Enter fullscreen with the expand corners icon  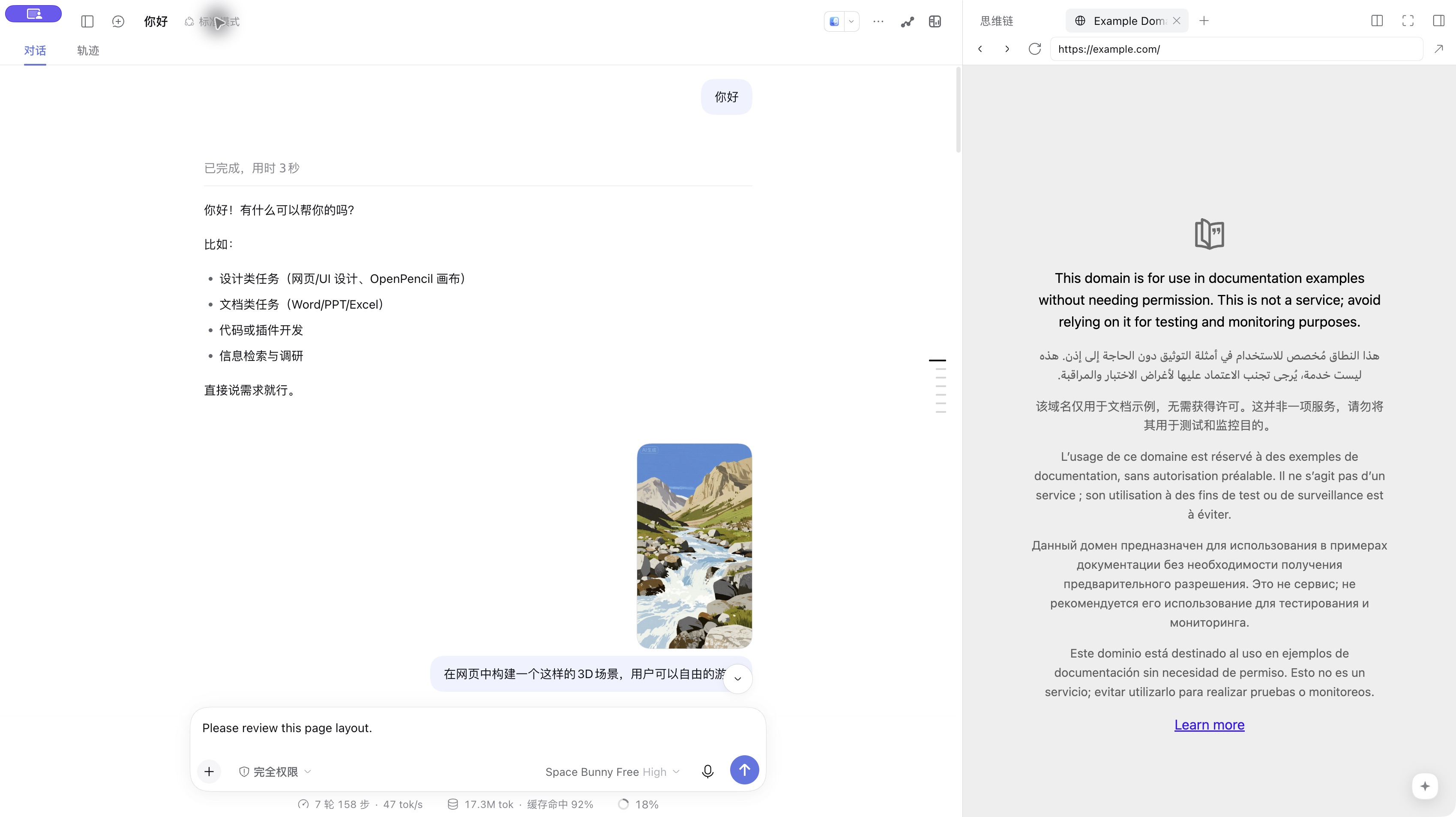point(1408,21)
